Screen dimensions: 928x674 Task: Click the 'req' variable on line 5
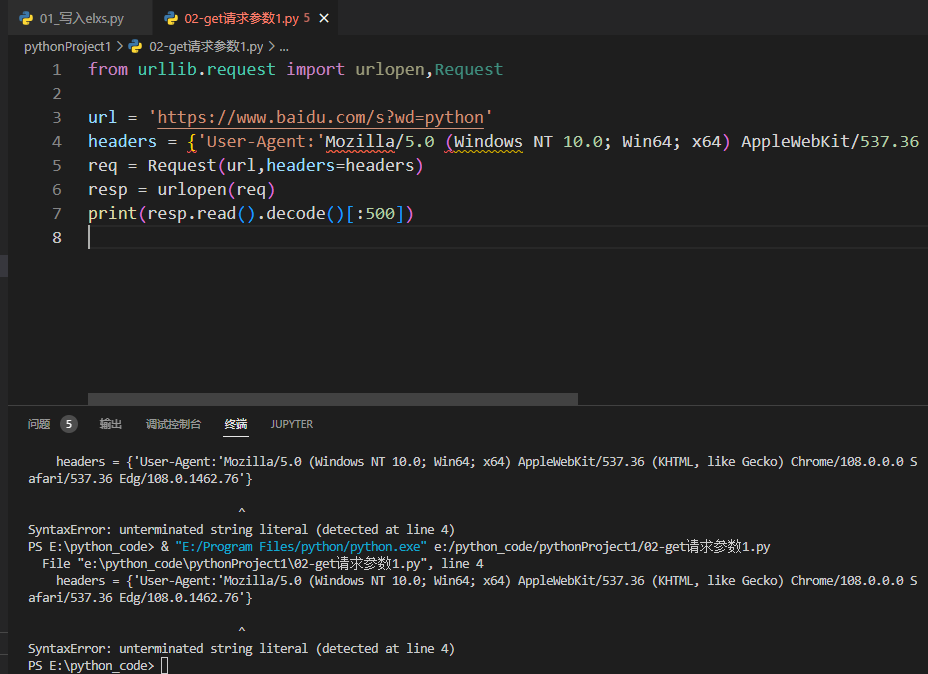102,166
